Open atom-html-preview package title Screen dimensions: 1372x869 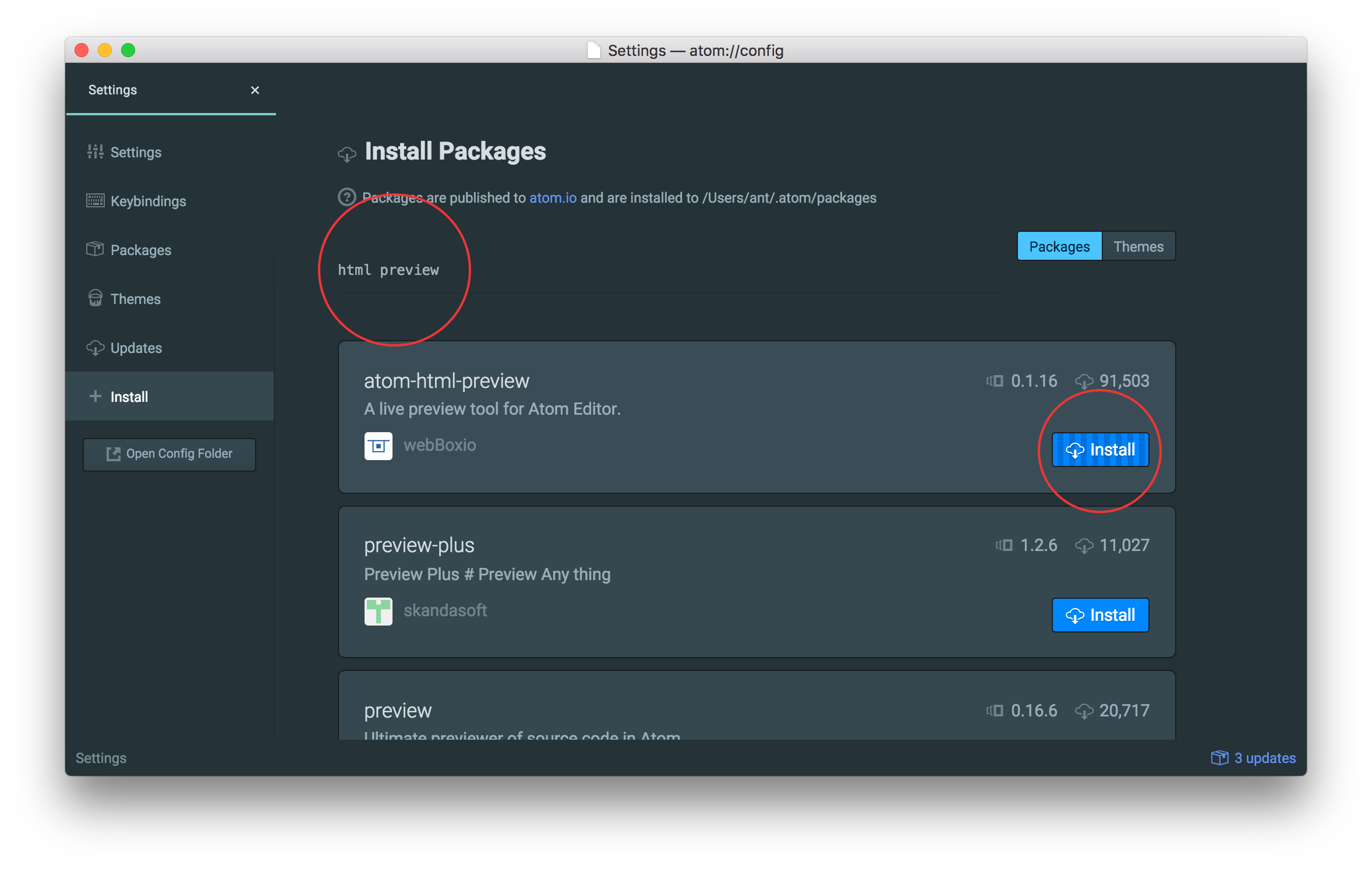(x=447, y=381)
